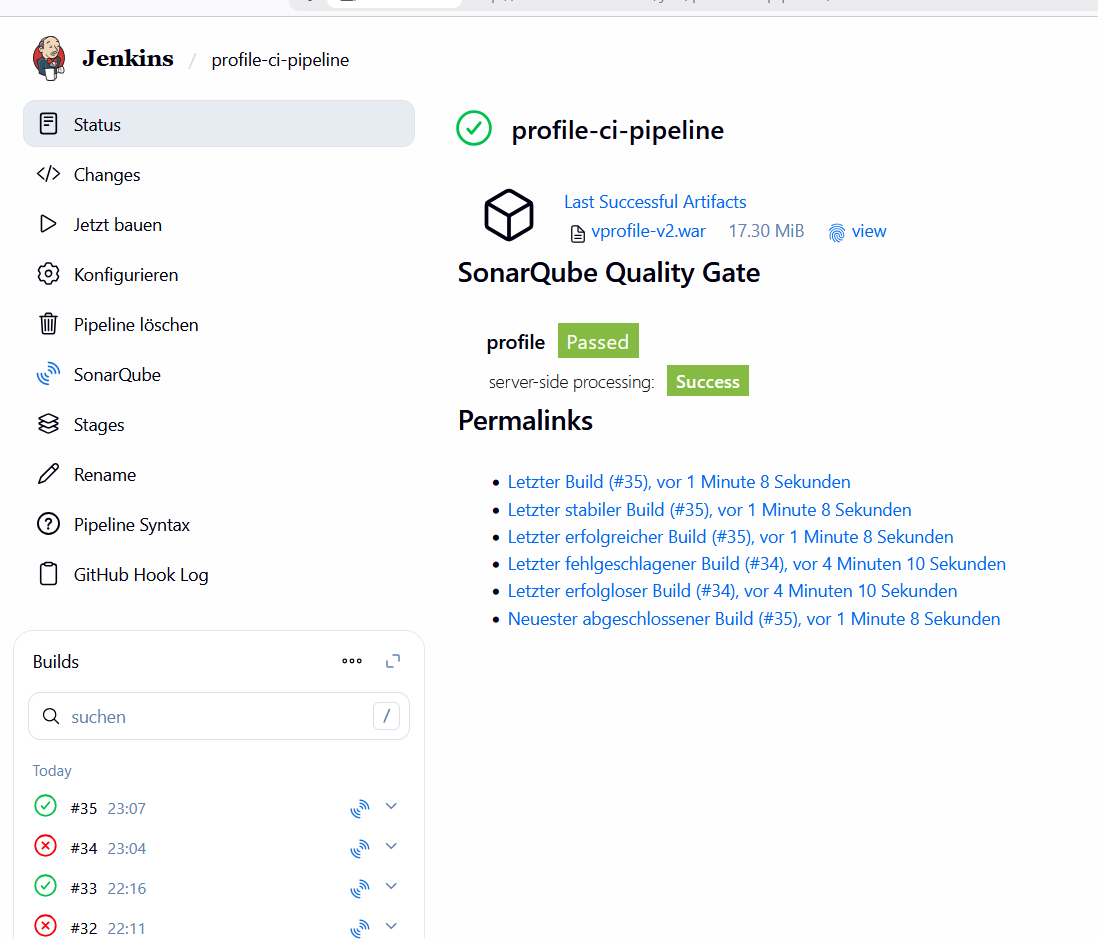This screenshot has height=939, width=1098.
Task: Expand build #35 details chevron
Action: point(391,806)
